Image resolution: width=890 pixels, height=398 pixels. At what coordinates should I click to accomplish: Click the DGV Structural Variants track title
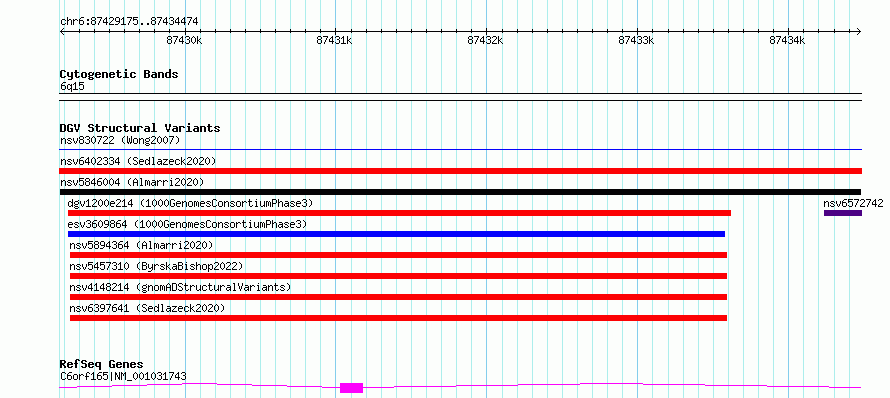pyautogui.click(x=140, y=128)
